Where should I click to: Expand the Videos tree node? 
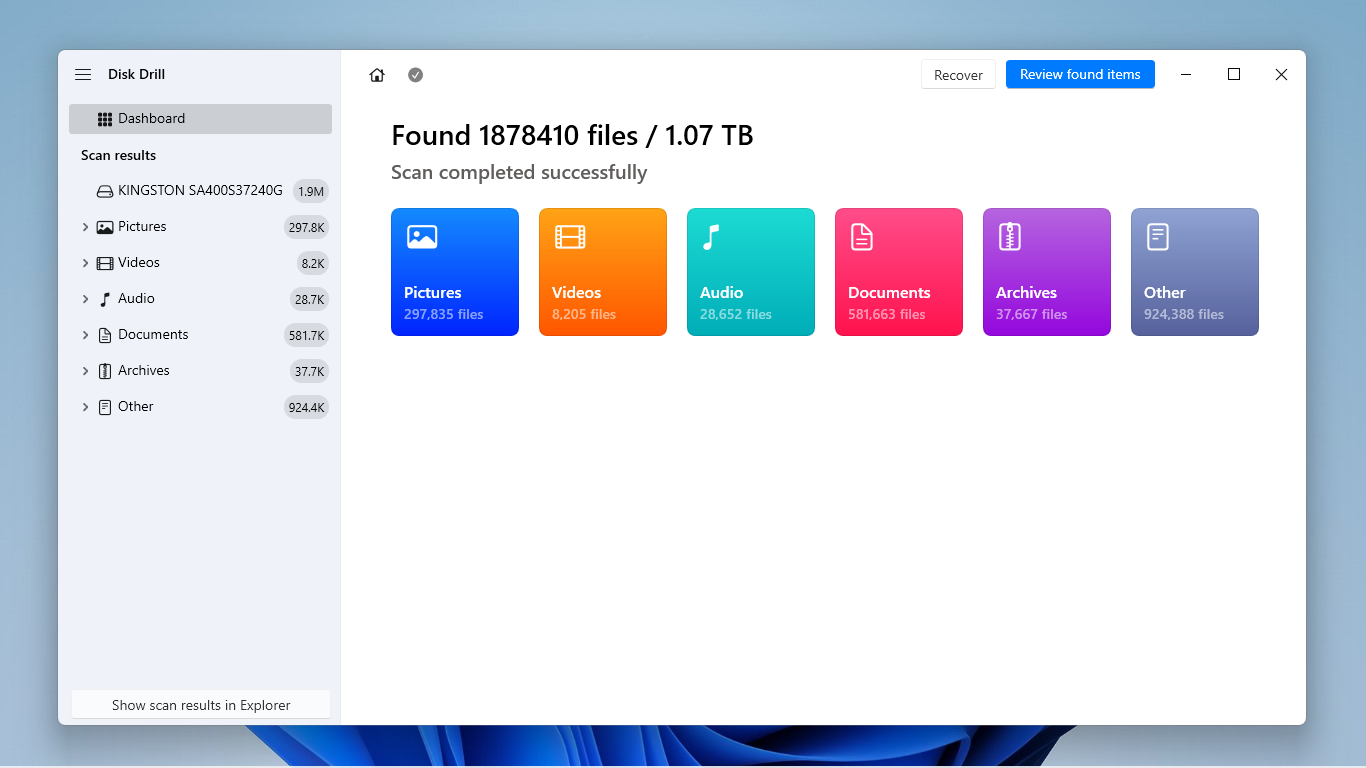[x=85, y=263]
